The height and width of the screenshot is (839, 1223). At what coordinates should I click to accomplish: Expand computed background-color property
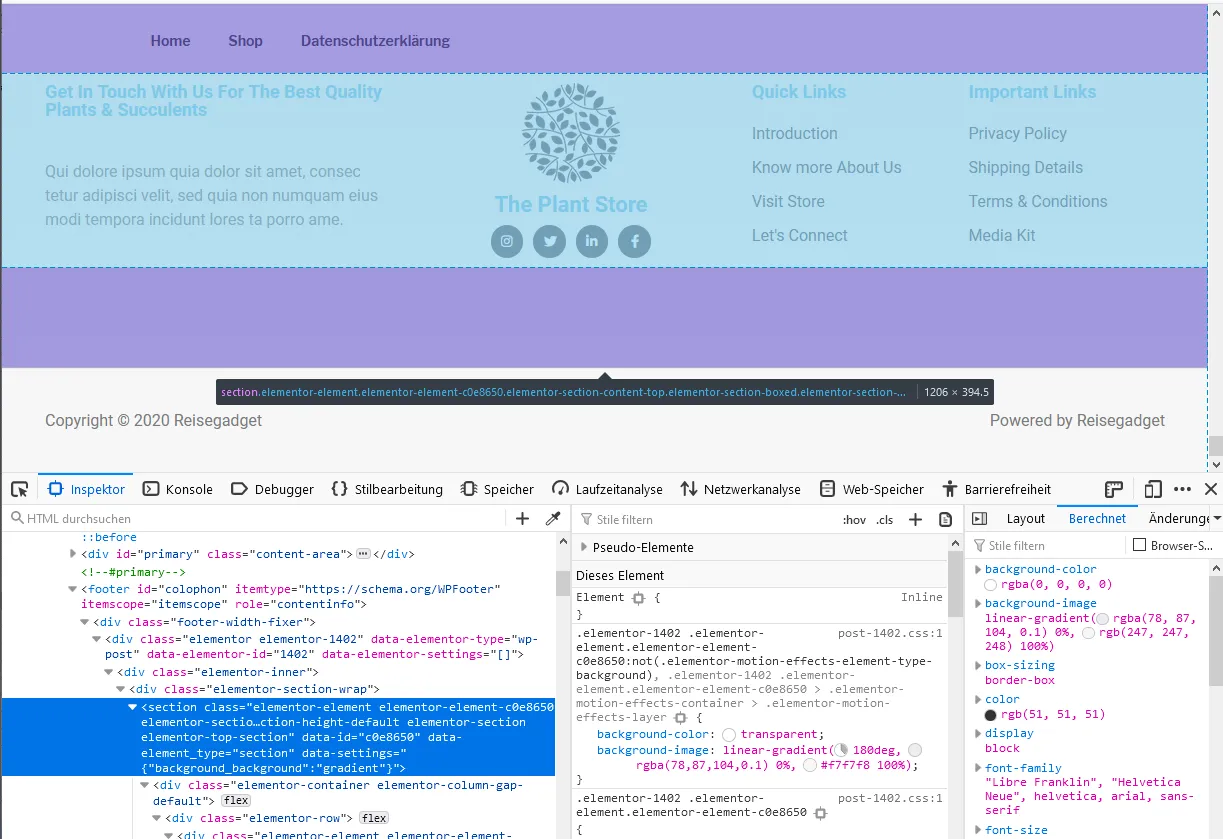979,569
